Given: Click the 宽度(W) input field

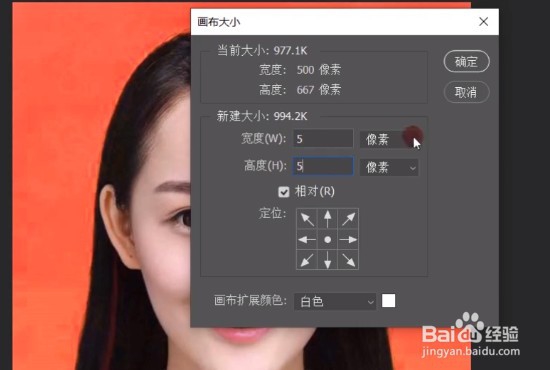Looking at the screenshot, I should coord(323,139).
